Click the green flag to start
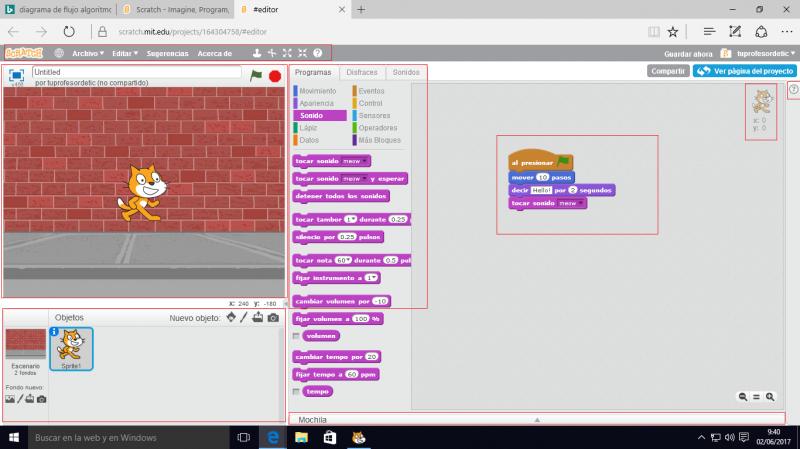Viewport: 800px width, 449px height. [x=256, y=76]
